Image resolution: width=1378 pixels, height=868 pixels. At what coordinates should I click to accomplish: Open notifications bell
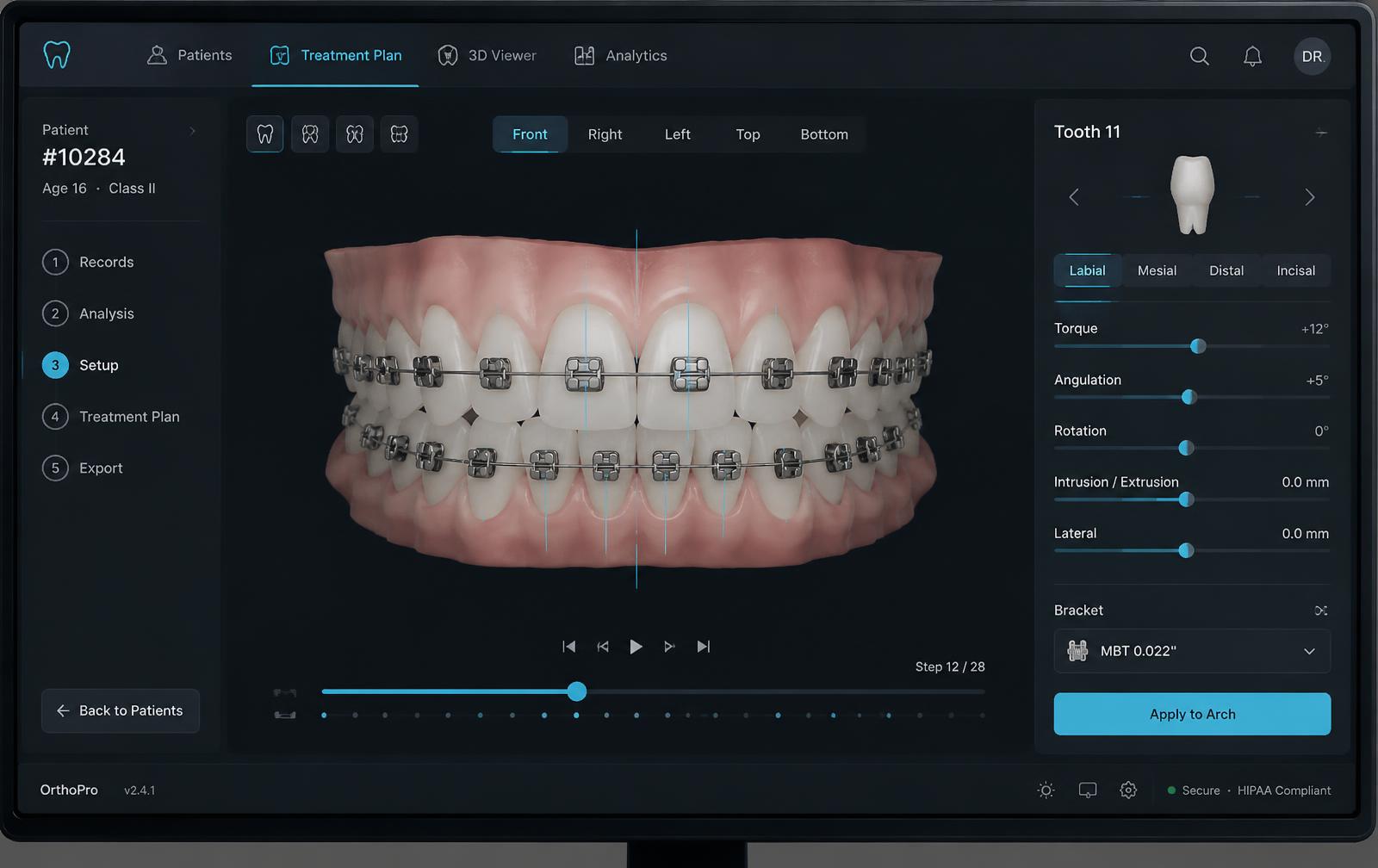(x=1252, y=56)
